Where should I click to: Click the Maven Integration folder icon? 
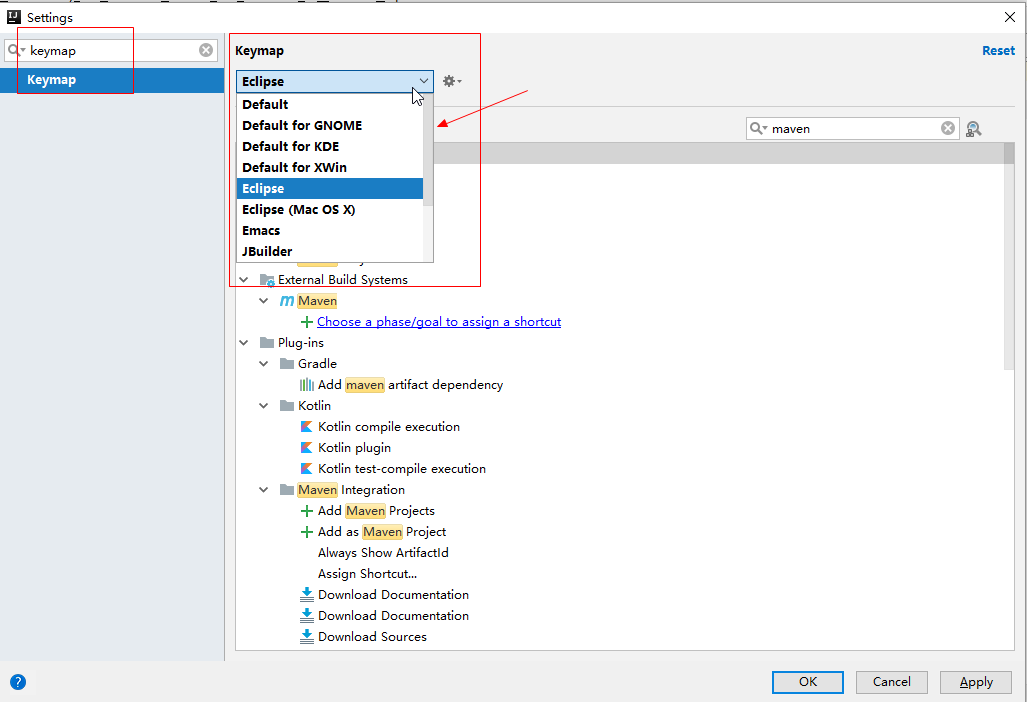[x=287, y=490]
